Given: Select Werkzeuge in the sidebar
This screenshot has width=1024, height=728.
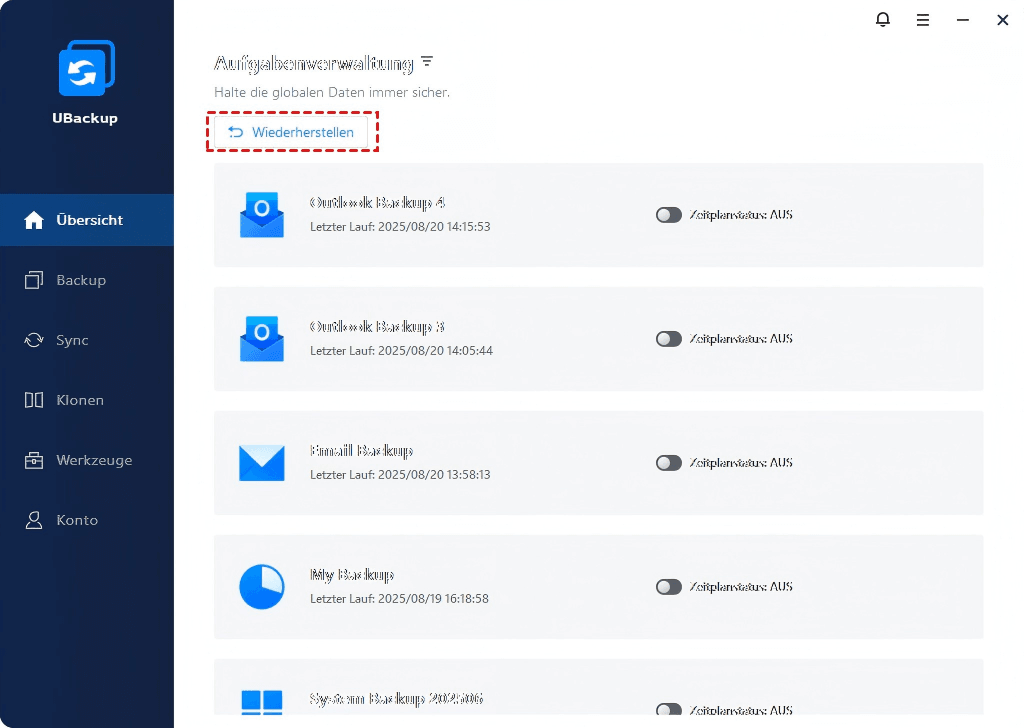Looking at the screenshot, I should pyautogui.click(x=94, y=460).
